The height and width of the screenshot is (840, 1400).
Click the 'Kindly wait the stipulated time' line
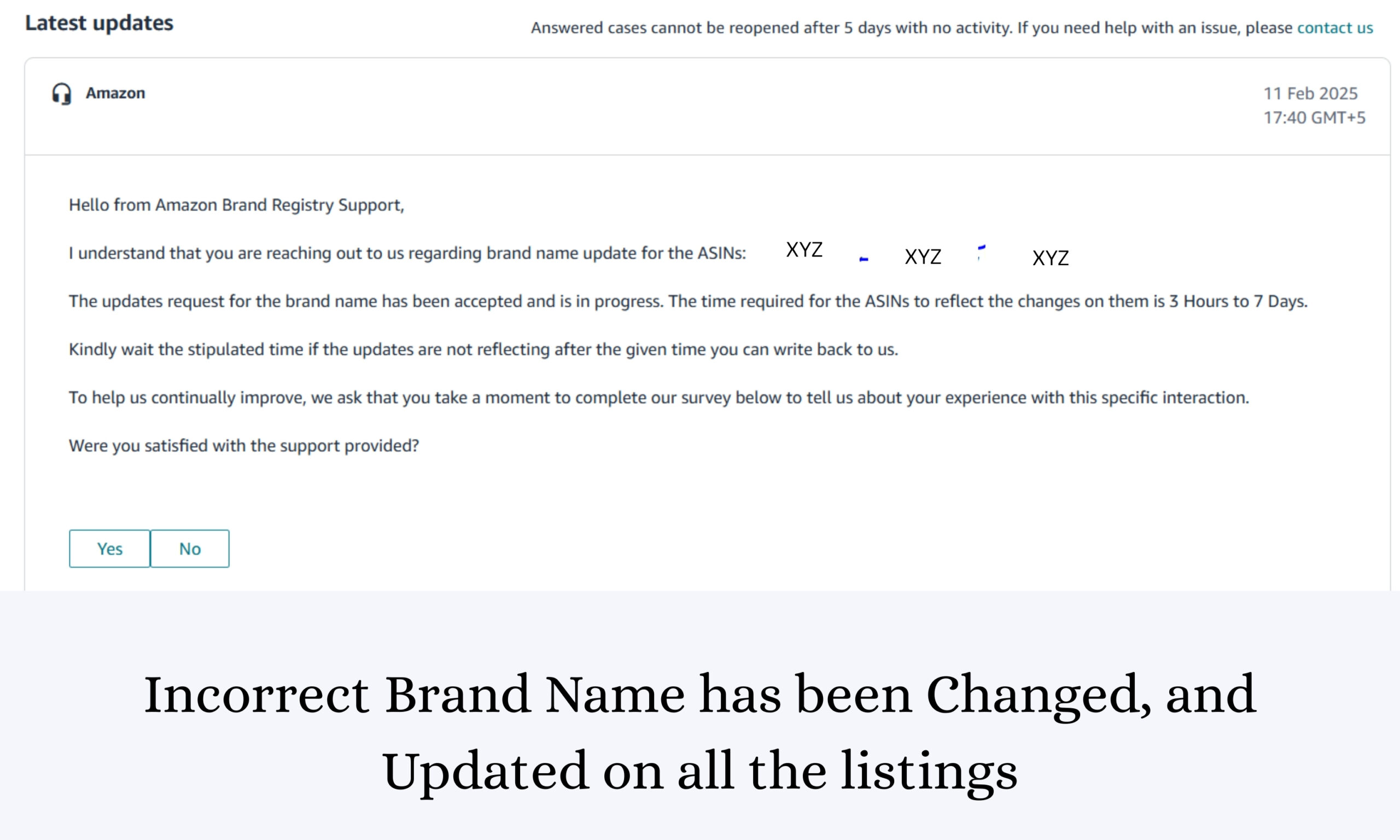(x=483, y=349)
